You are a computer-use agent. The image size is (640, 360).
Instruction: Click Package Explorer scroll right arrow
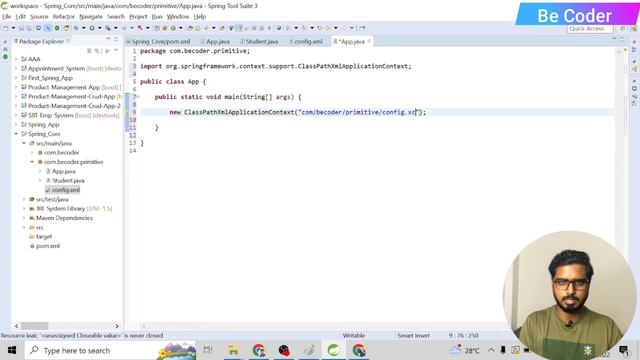(x=117, y=326)
